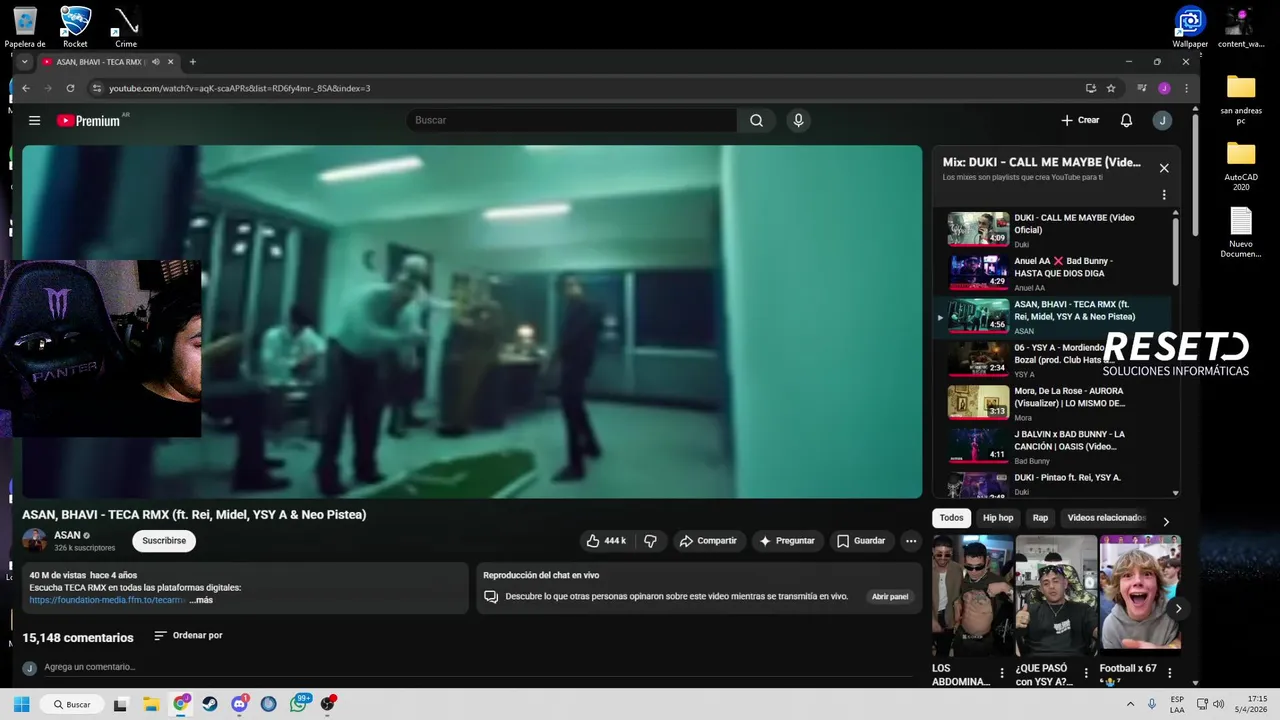Click the search magnifier button

coord(756,120)
